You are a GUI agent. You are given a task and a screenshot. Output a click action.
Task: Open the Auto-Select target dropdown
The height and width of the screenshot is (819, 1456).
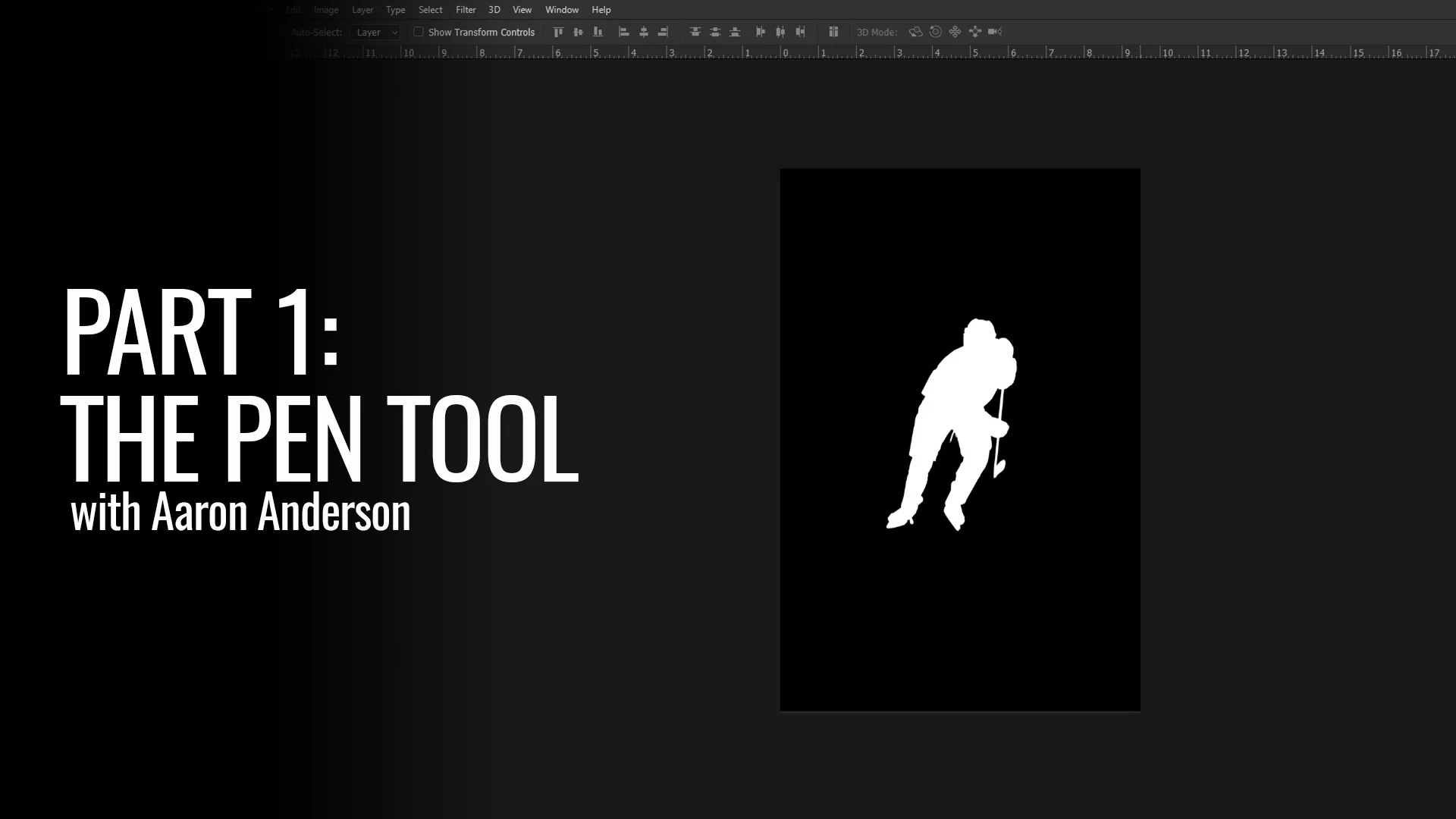coord(375,32)
